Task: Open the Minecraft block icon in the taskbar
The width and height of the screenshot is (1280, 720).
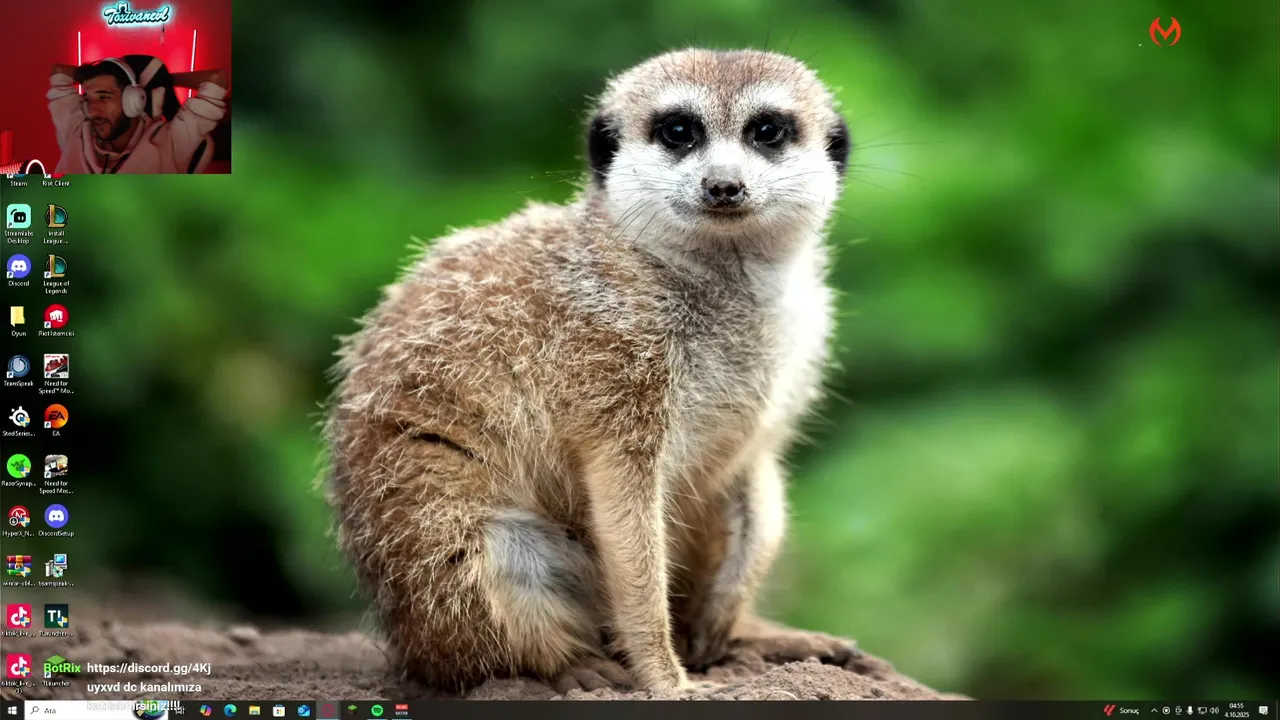Action: click(x=352, y=711)
